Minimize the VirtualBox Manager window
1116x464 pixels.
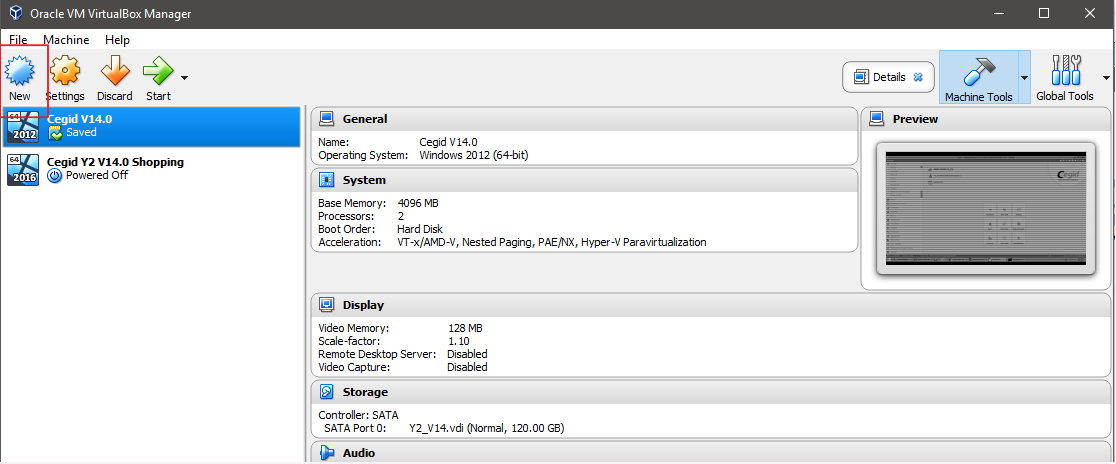[x=1000, y=13]
